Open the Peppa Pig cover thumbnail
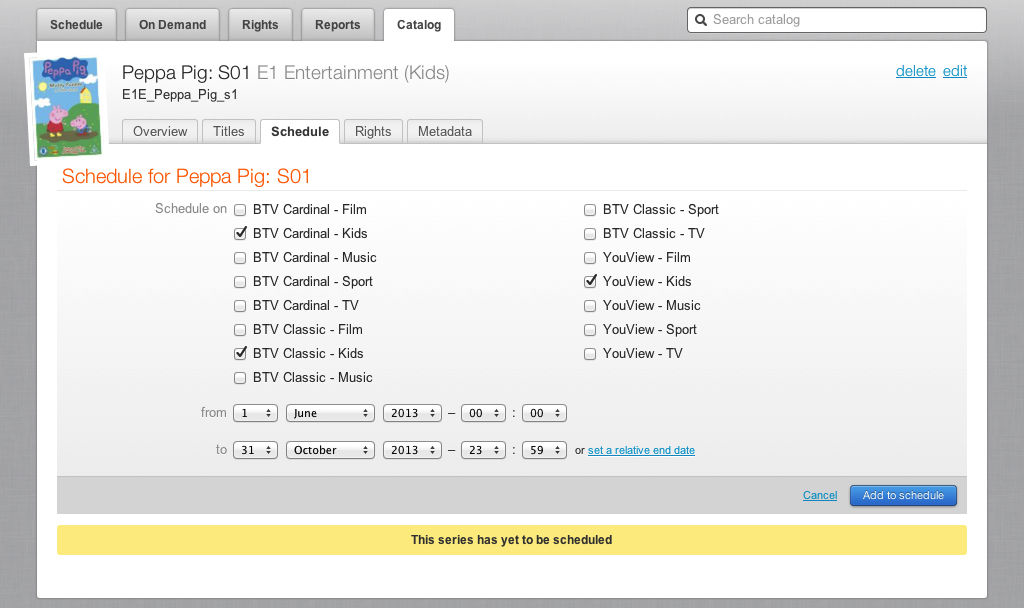 [66, 107]
